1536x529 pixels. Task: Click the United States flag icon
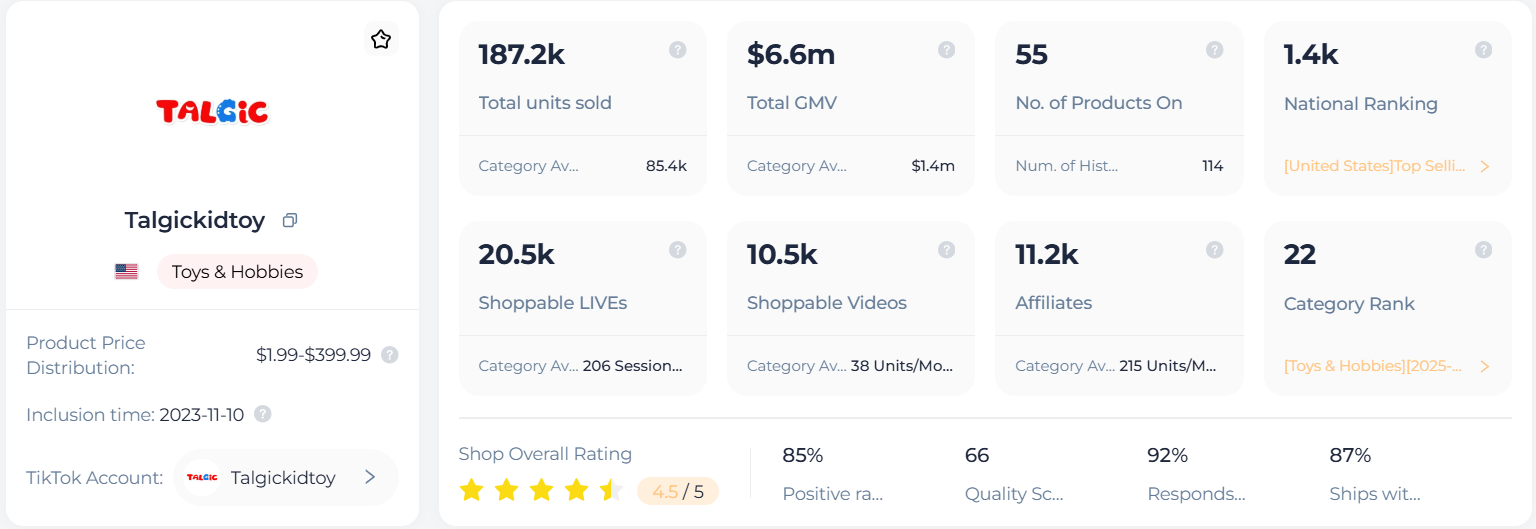click(126, 272)
